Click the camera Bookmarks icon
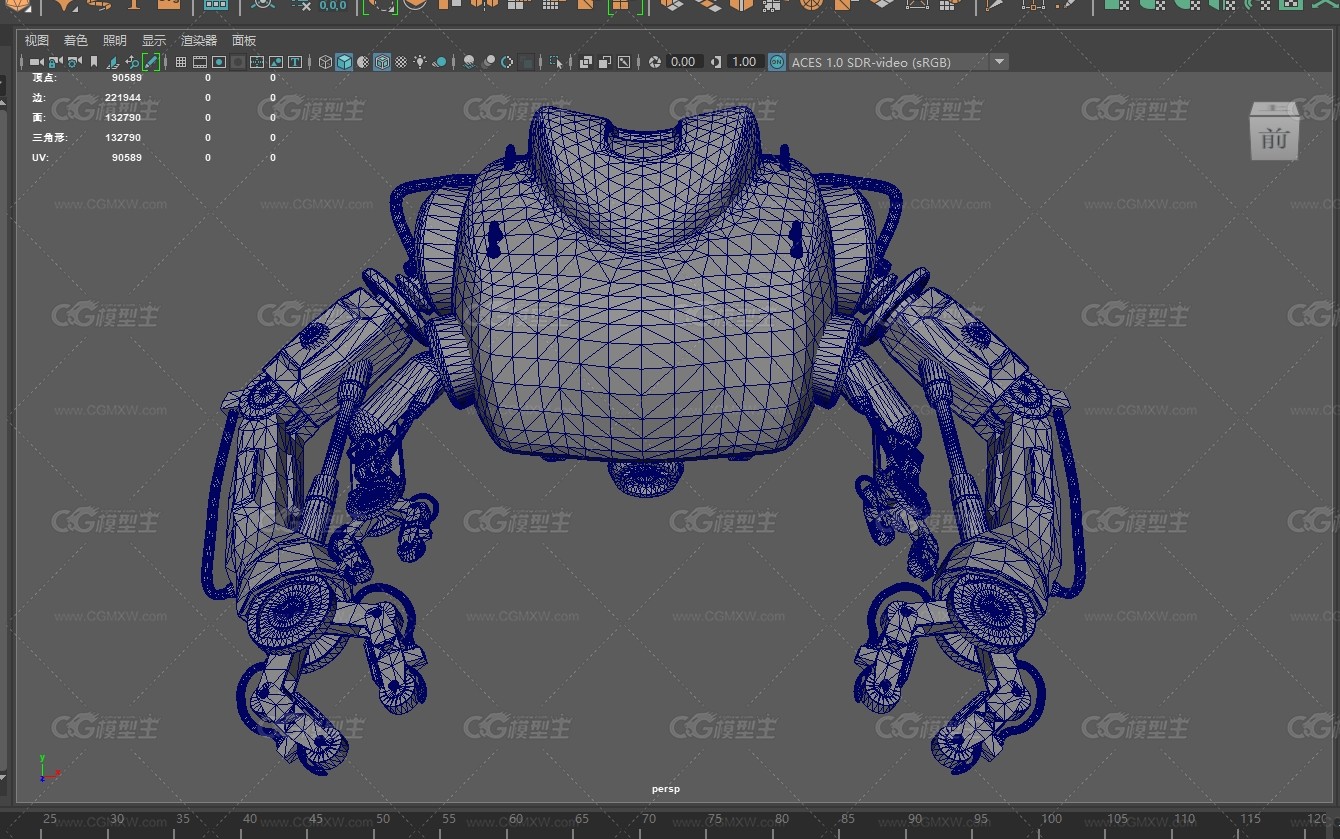The height and width of the screenshot is (839, 1340). pyautogui.click(x=94, y=62)
